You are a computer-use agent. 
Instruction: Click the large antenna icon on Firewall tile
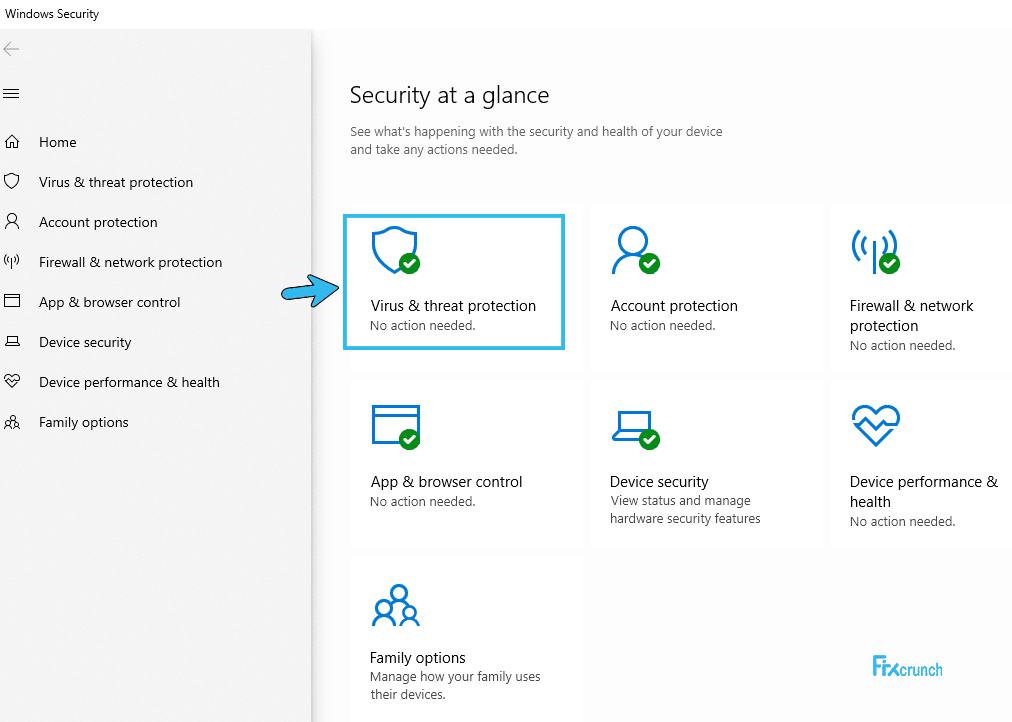tap(875, 251)
